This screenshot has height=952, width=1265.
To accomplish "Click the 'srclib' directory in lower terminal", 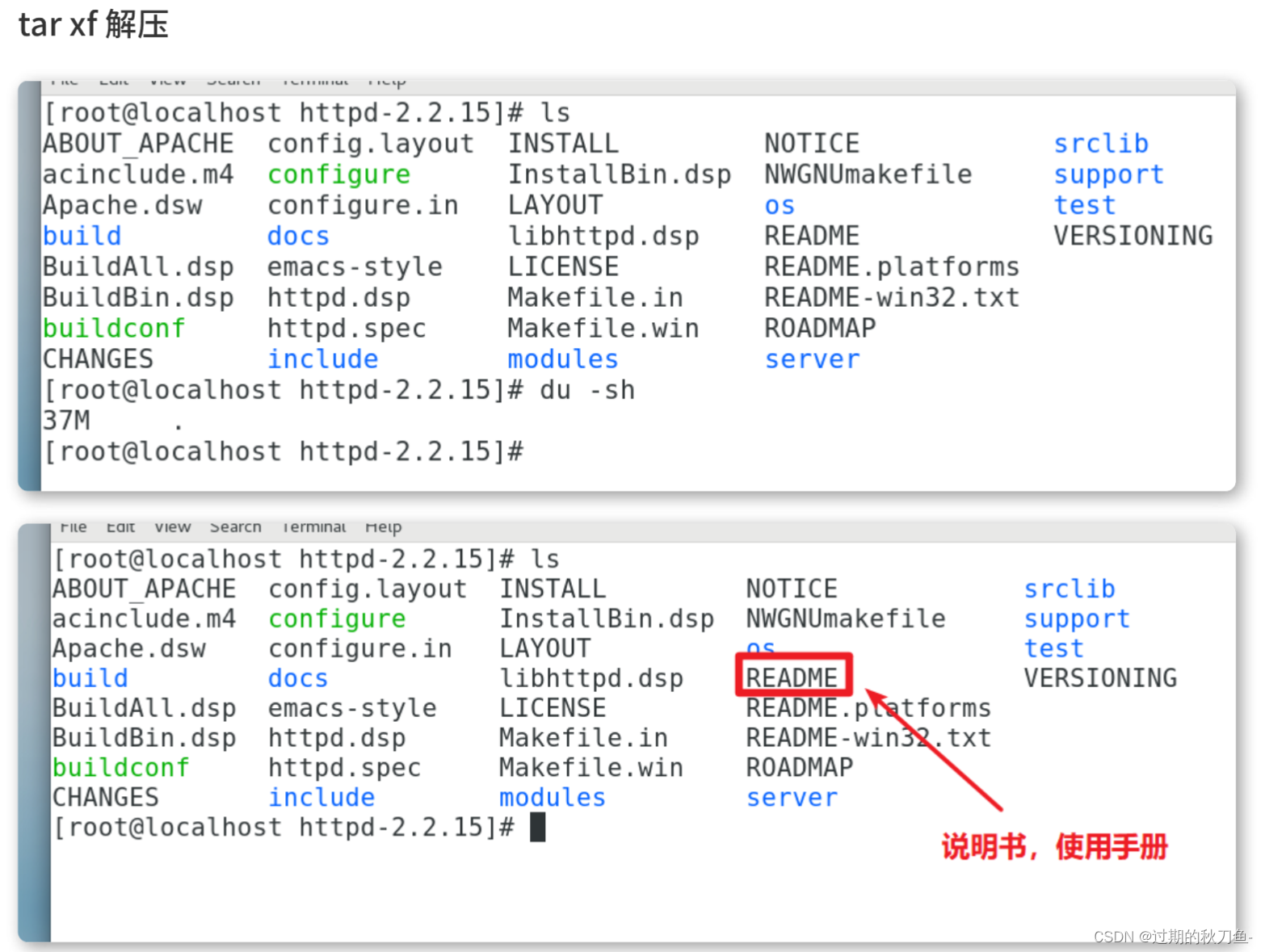I will click(1070, 589).
